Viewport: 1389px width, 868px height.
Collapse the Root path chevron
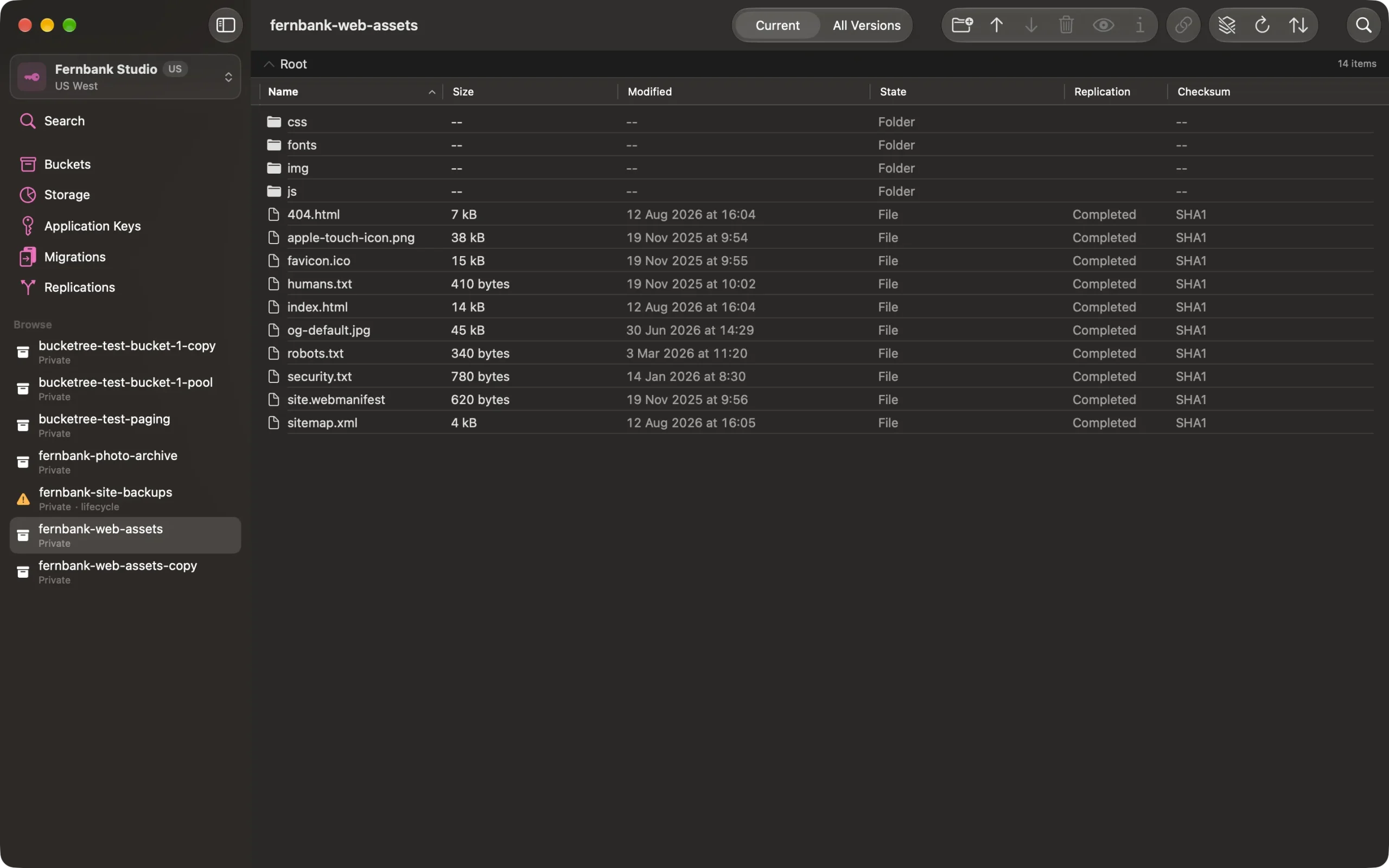[x=269, y=65]
